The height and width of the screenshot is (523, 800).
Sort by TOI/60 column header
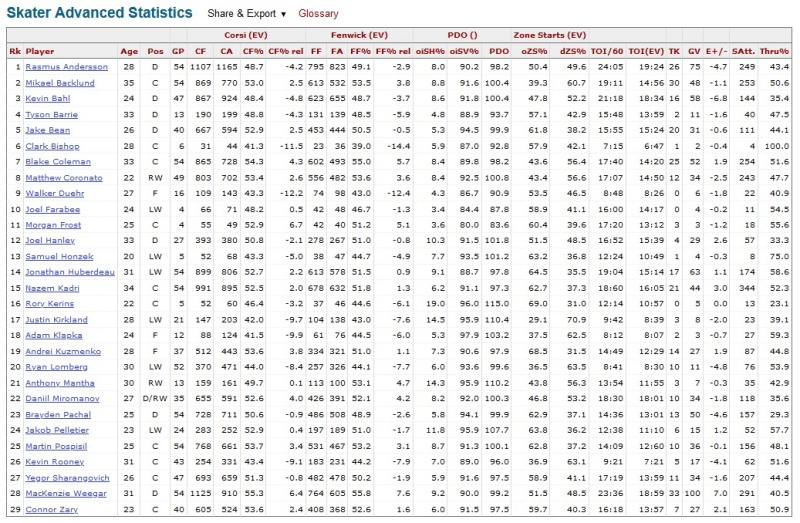[607, 51]
